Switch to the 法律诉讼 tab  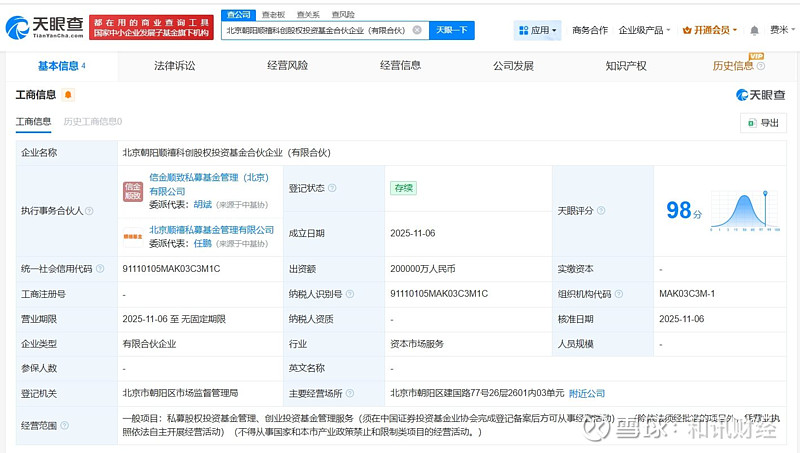pos(175,66)
